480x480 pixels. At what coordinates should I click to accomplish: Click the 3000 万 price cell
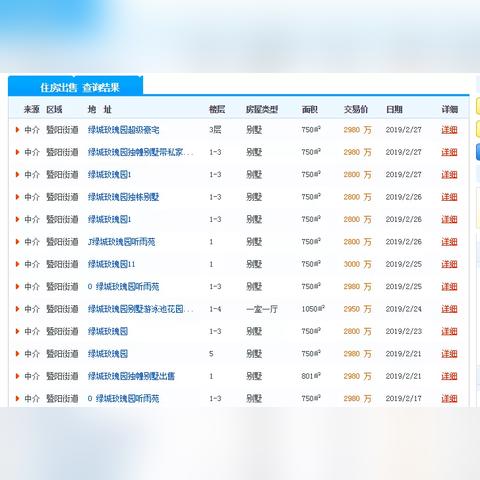click(x=357, y=264)
